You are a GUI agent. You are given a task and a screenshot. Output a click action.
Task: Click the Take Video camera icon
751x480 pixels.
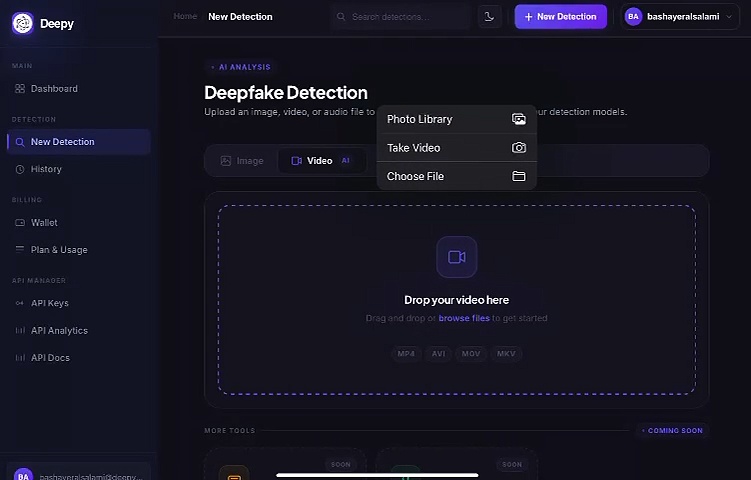click(x=519, y=148)
